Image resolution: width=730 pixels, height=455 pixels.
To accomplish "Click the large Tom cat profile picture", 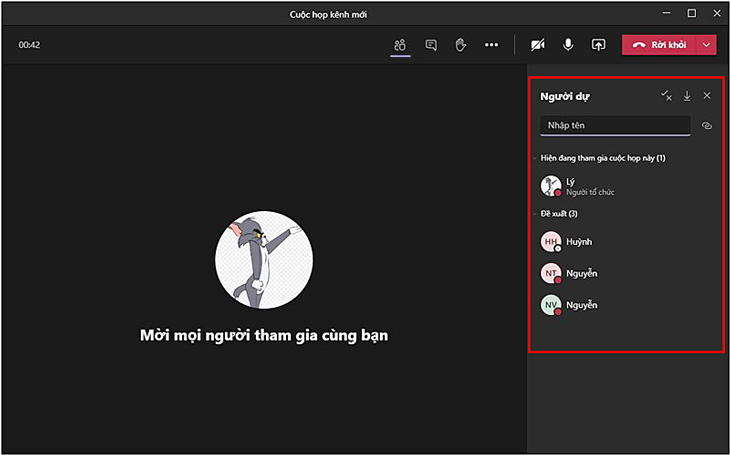I will pos(264,260).
